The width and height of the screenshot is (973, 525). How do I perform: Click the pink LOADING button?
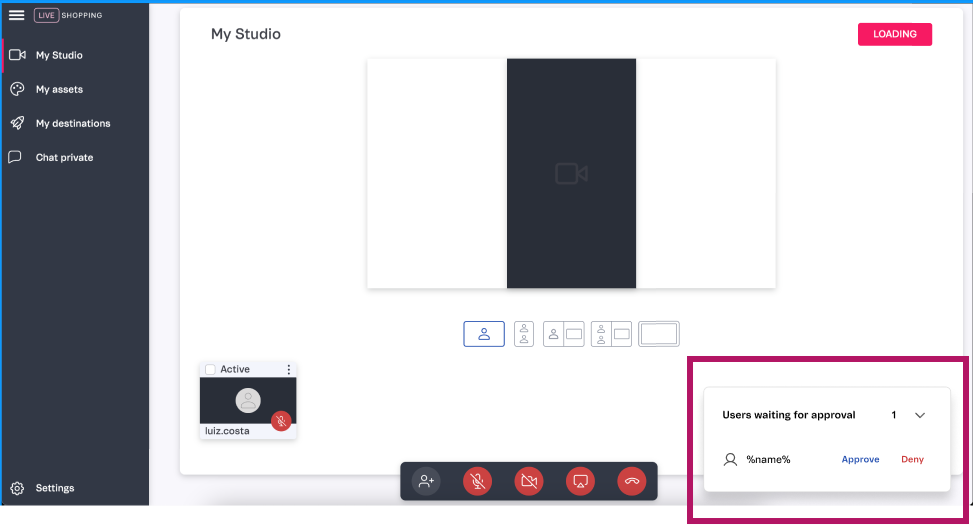pyautogui.click(x=894, y=34)
